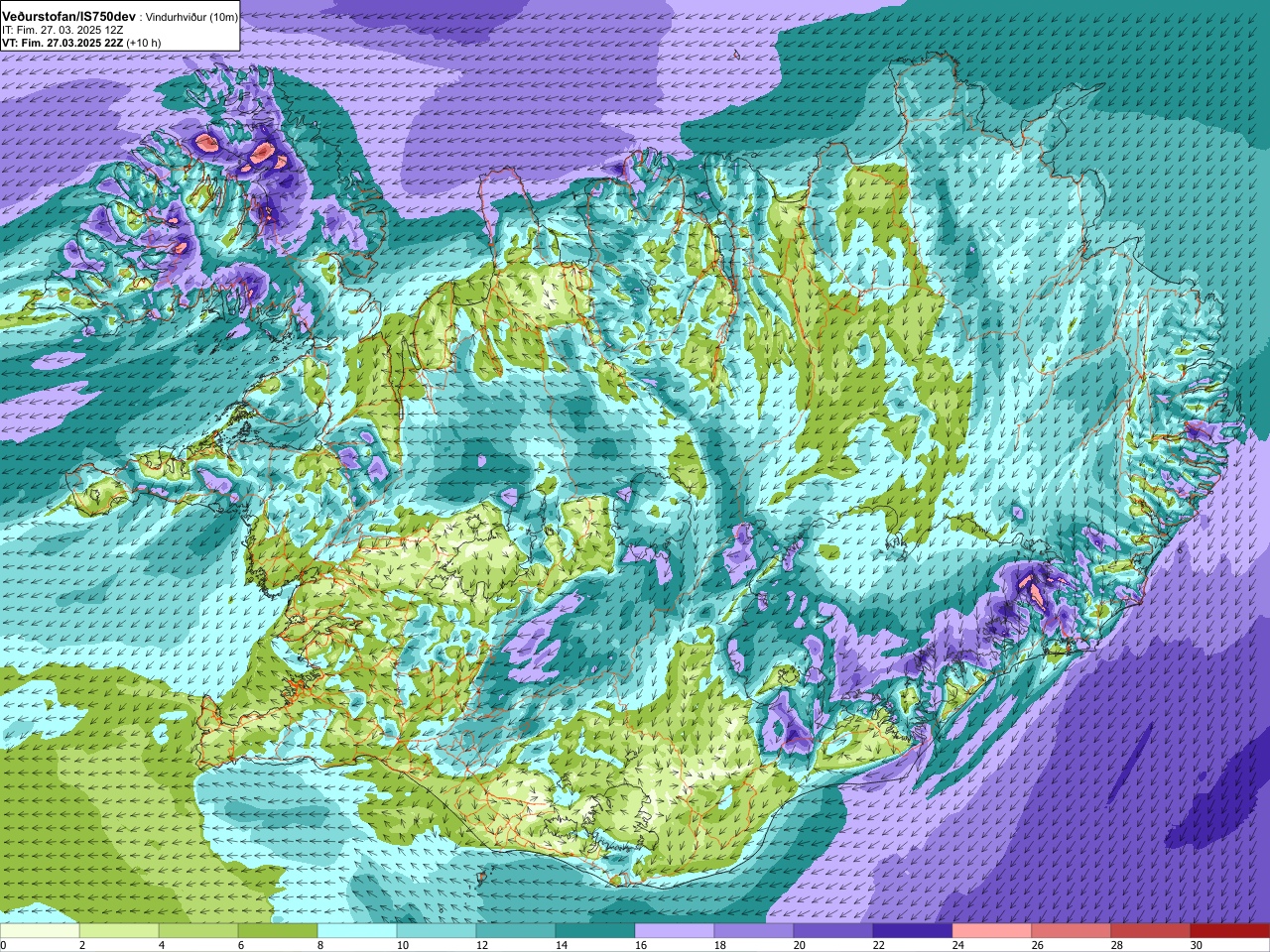
Task: Pick the dark indigo swatch between 22 and 24
Action: 913,931
